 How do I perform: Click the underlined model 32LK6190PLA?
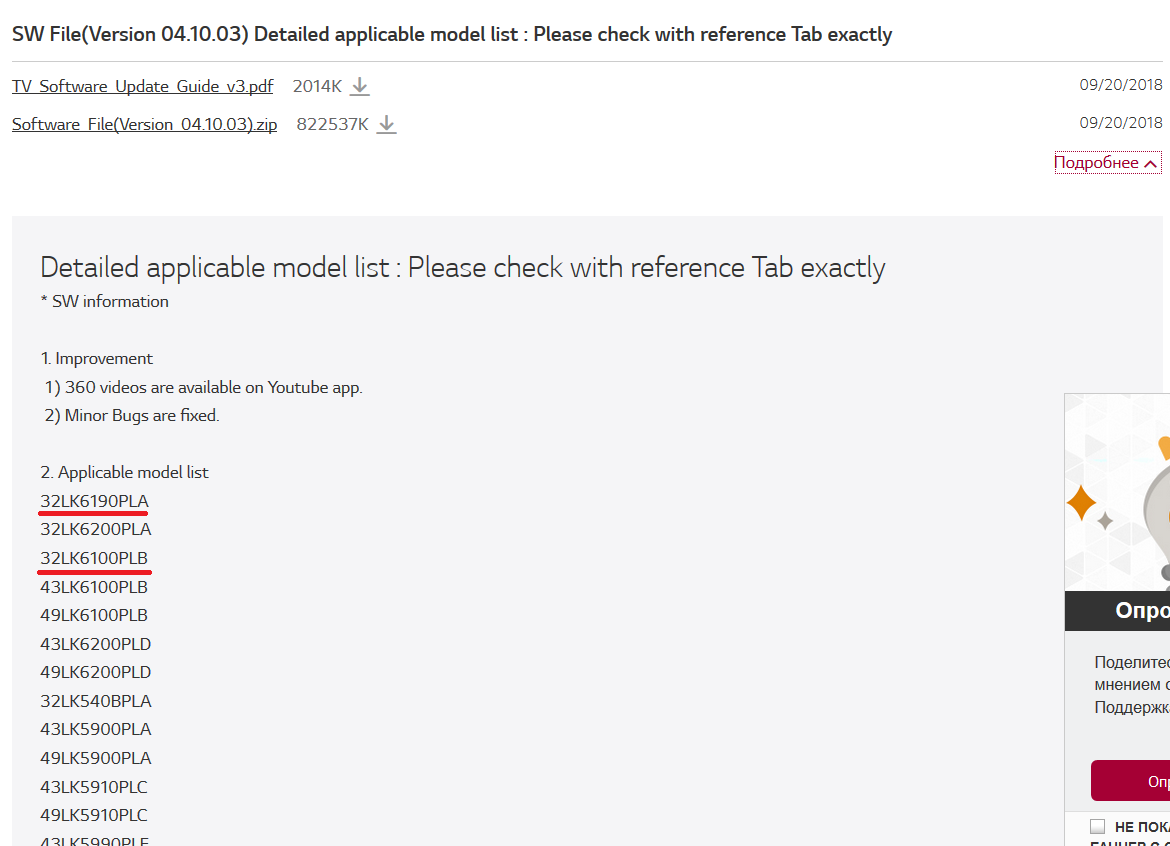(94, 501)
